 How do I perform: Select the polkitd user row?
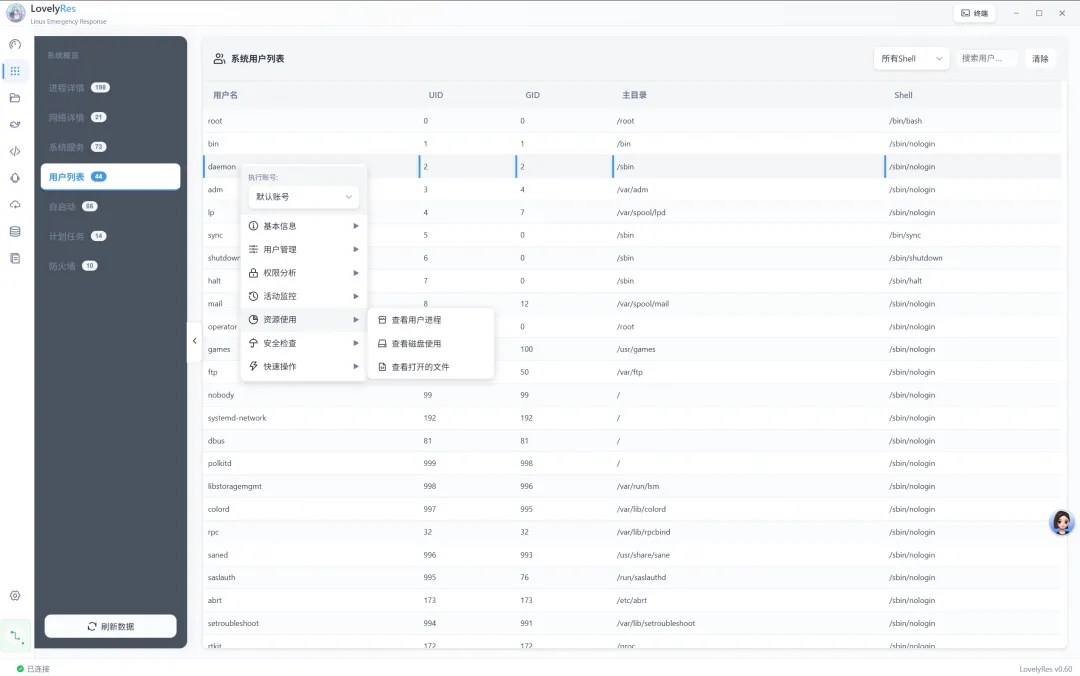(632, 463)
